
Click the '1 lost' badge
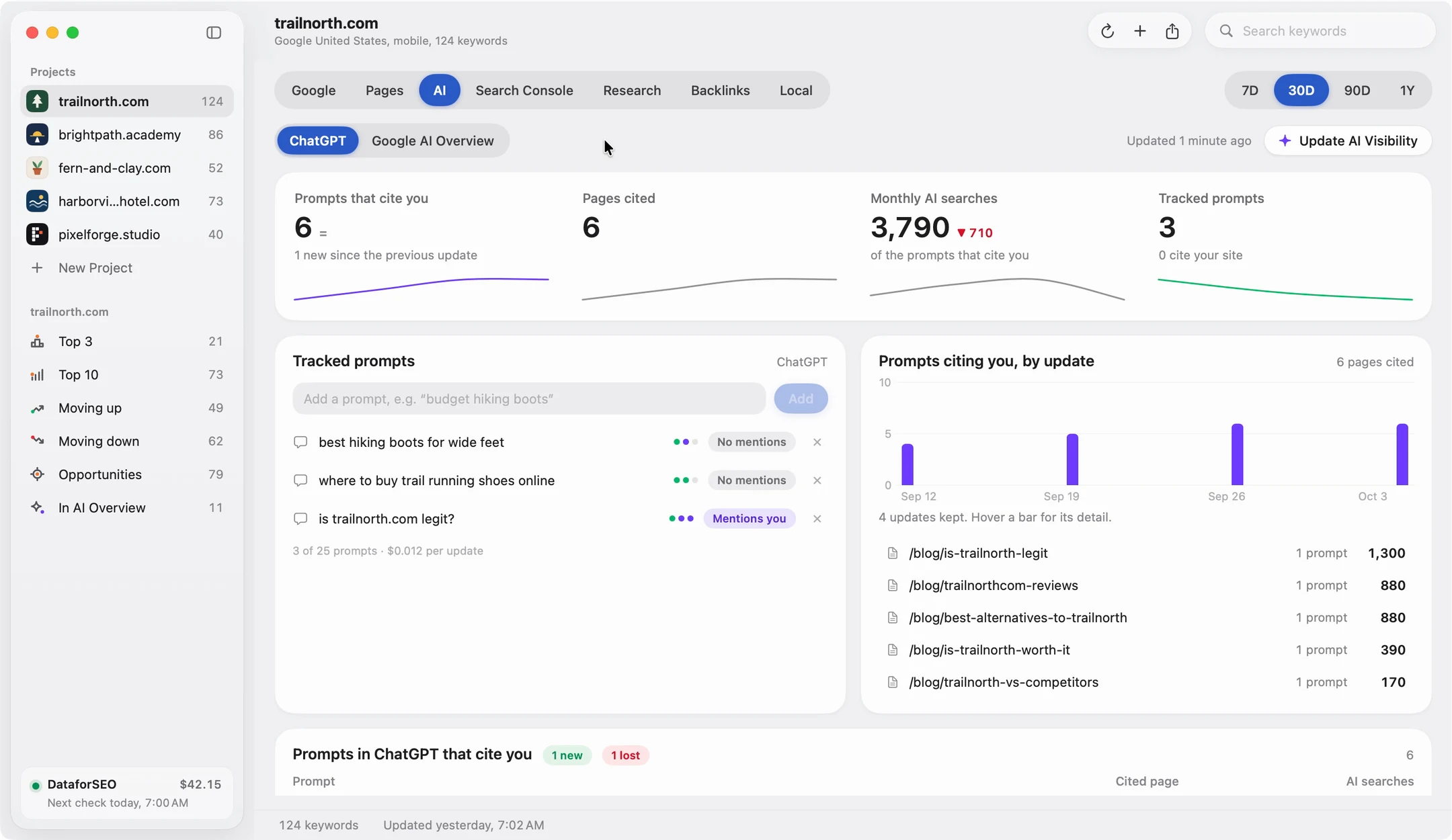click(x=625, y=755)
